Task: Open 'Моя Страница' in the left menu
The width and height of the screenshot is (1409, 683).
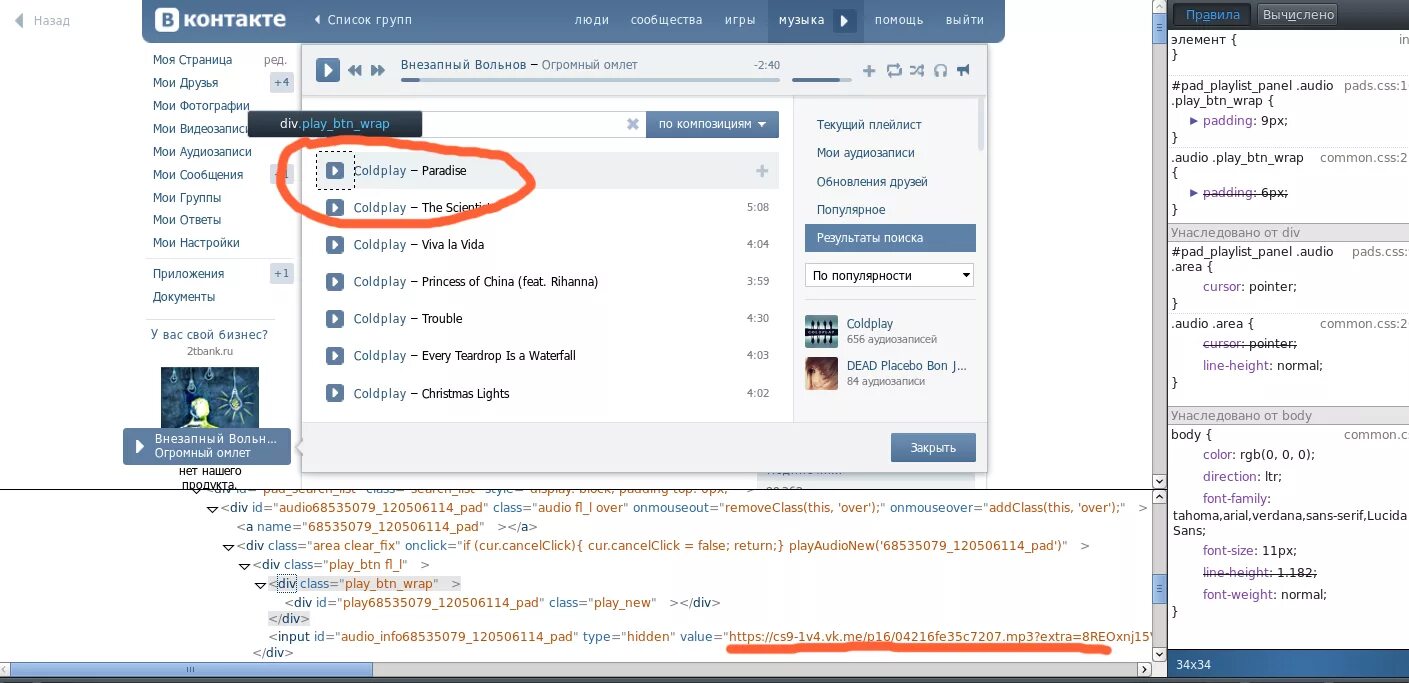Action: pos(192,60)
